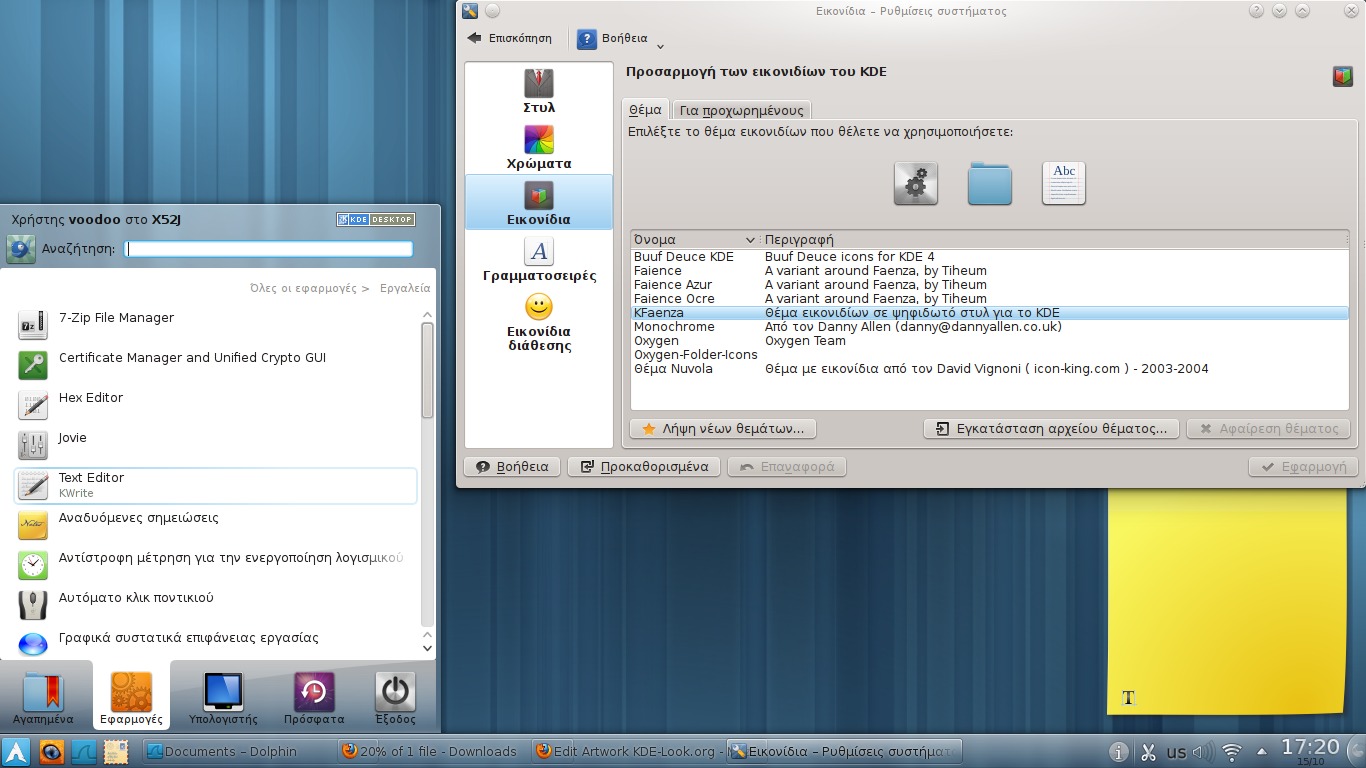1366x768 pixels.
Task: Open the Γραμματοσειρές fonts category
Action: point(538,259)
